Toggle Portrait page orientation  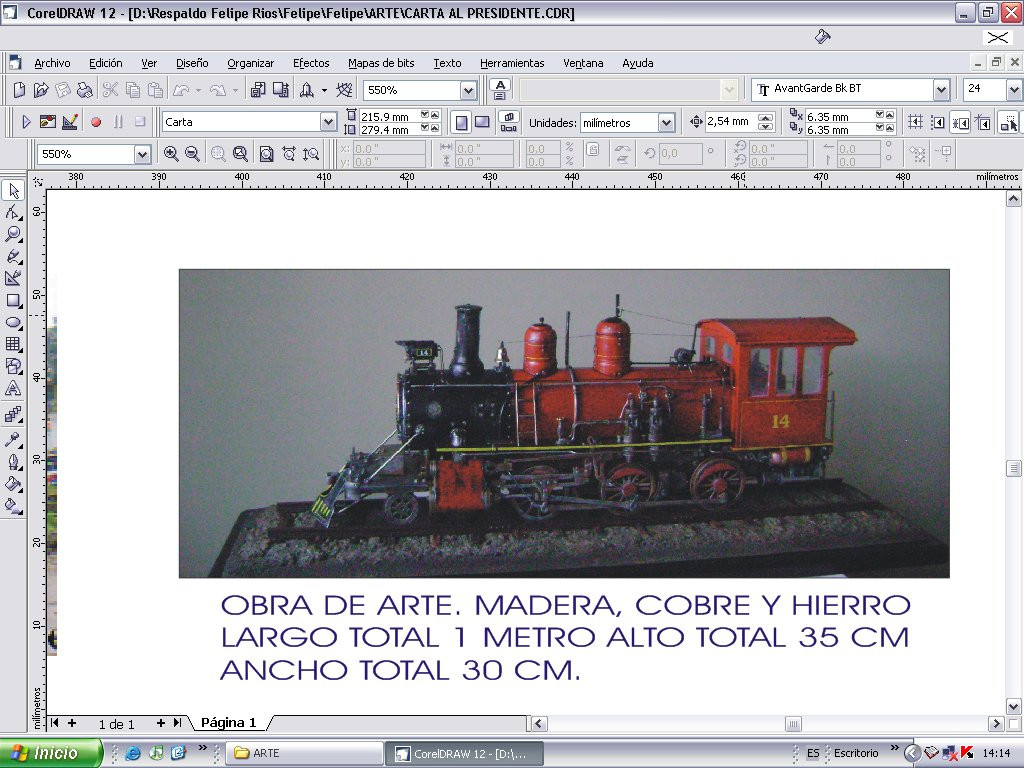(x=462, y=122)
